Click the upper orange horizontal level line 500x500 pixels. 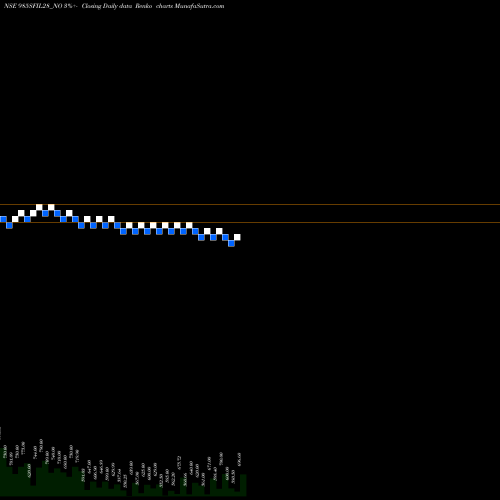250,204
